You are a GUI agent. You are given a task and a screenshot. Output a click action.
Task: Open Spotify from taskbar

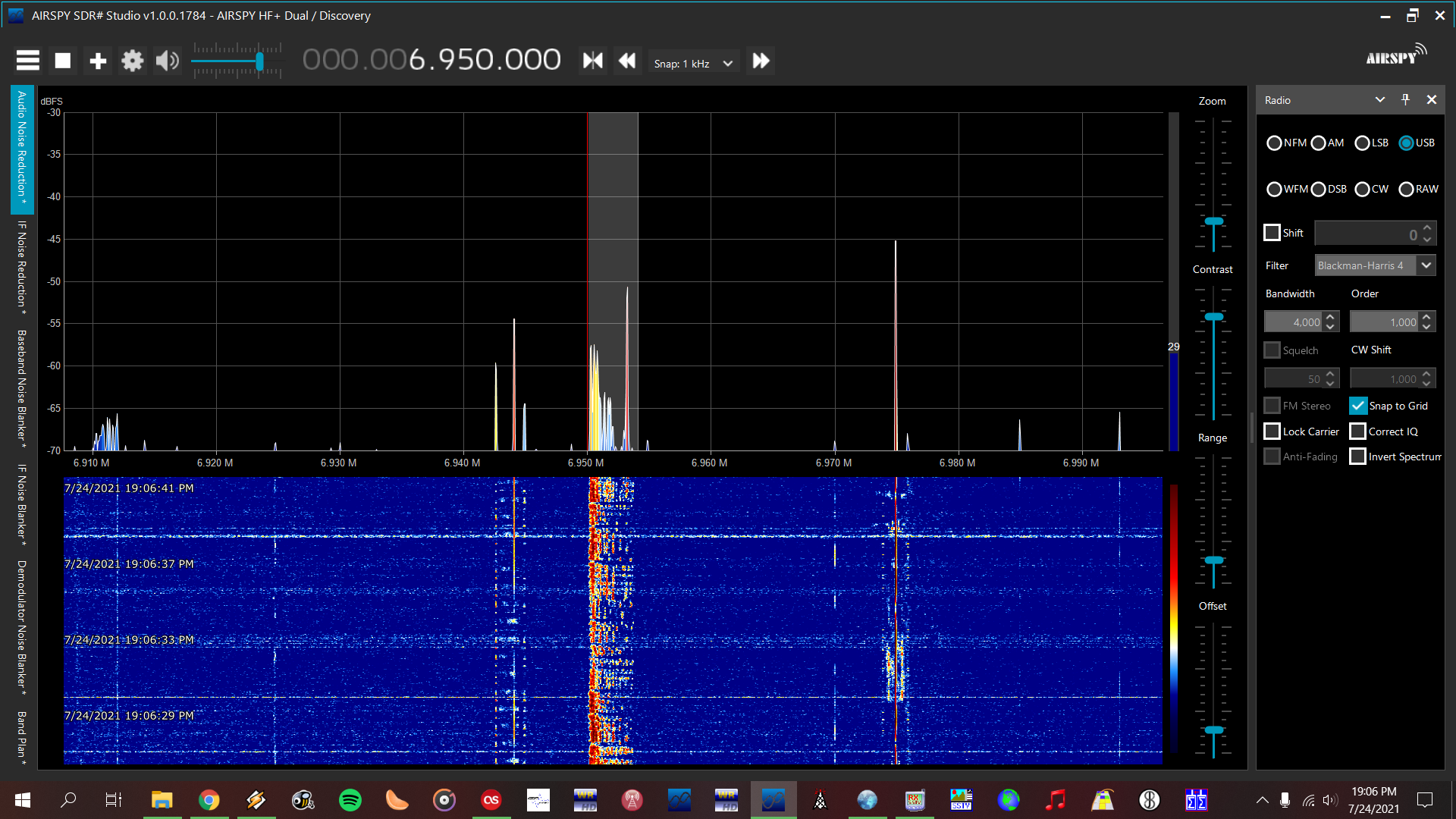pyautogui.click(x=350, y=800)
